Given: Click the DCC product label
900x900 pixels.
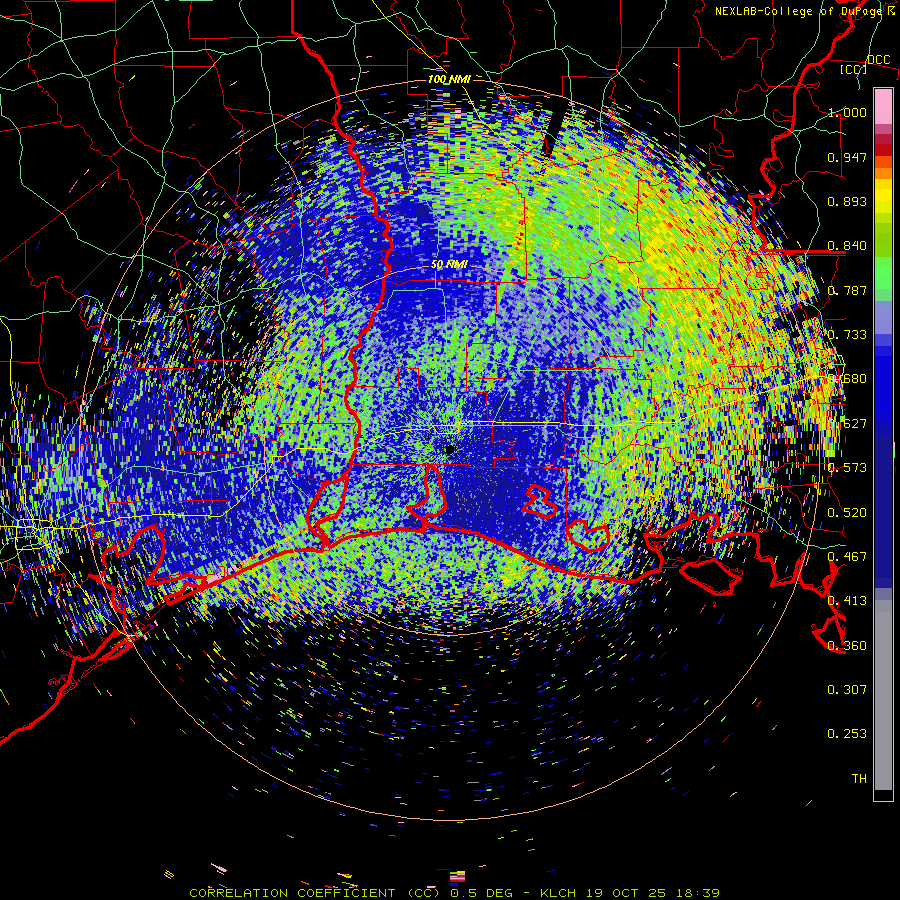Looking at the screenshot, I should click(x=878, y=59).
